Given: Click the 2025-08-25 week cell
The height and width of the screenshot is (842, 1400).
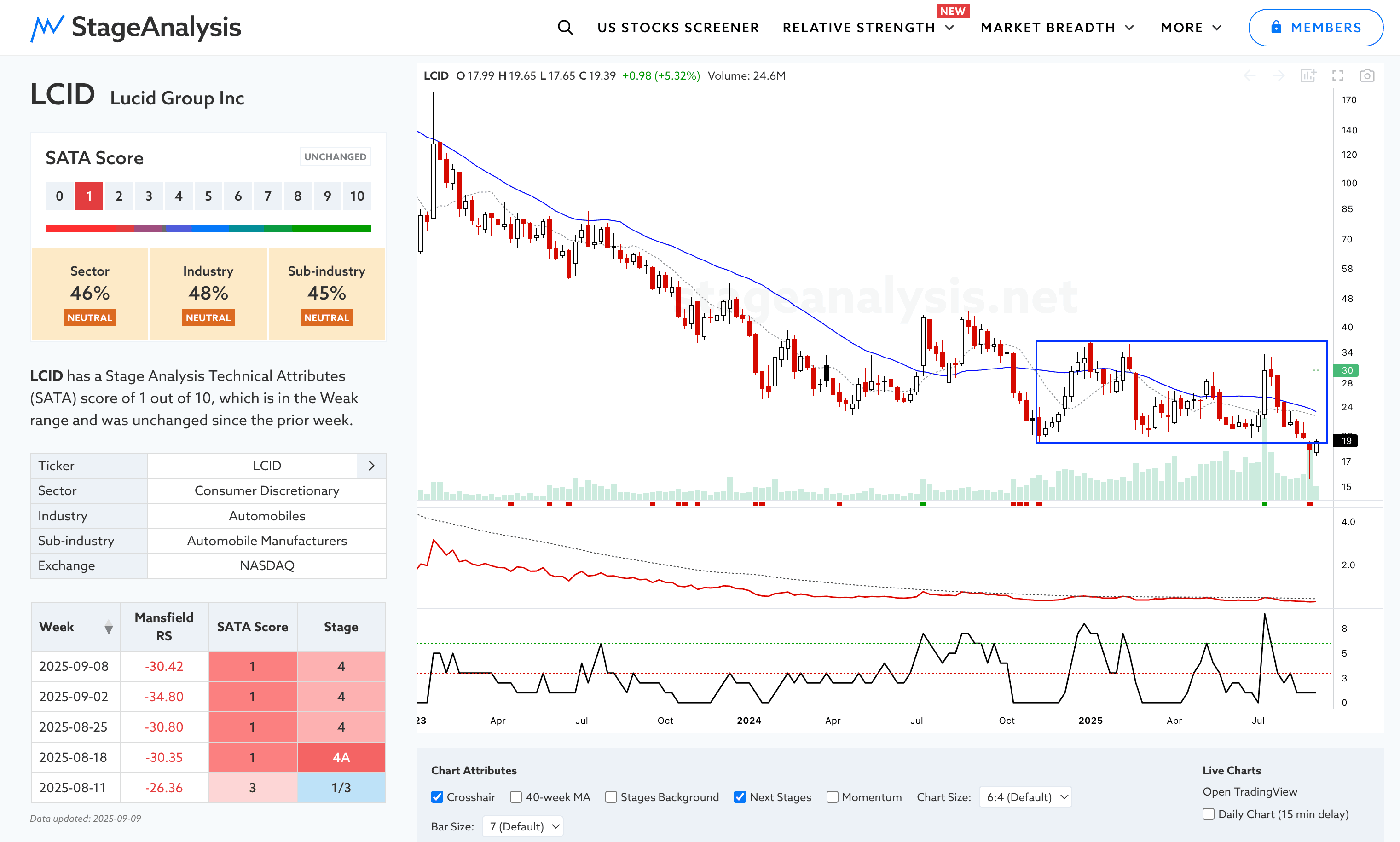Looking at the screenshot, I should 75,727.
